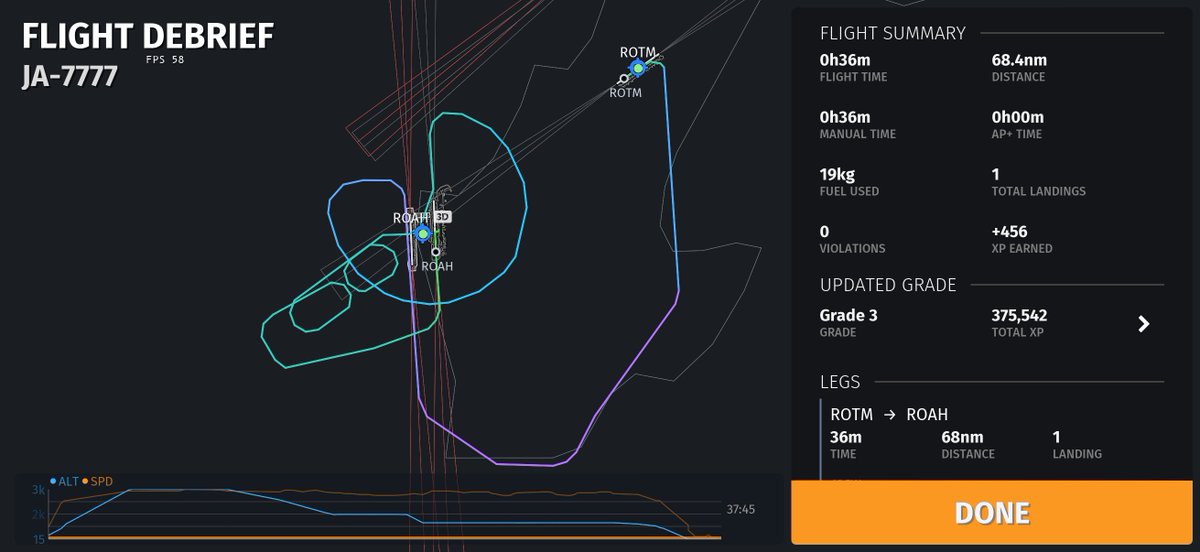Click the UPDATED GRADE heading
This screenshot has width=1200, height=552.
(888, 285)
